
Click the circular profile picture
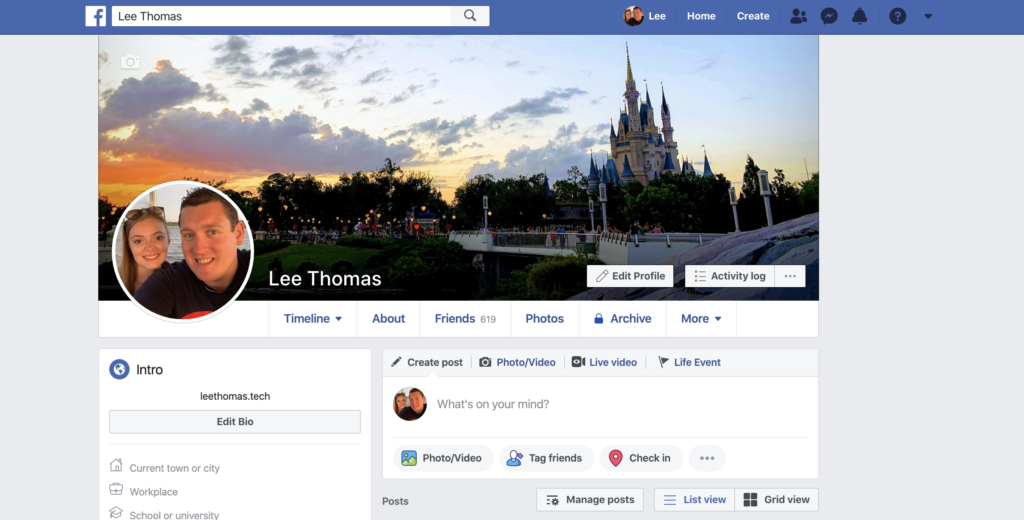coord(183,251)
